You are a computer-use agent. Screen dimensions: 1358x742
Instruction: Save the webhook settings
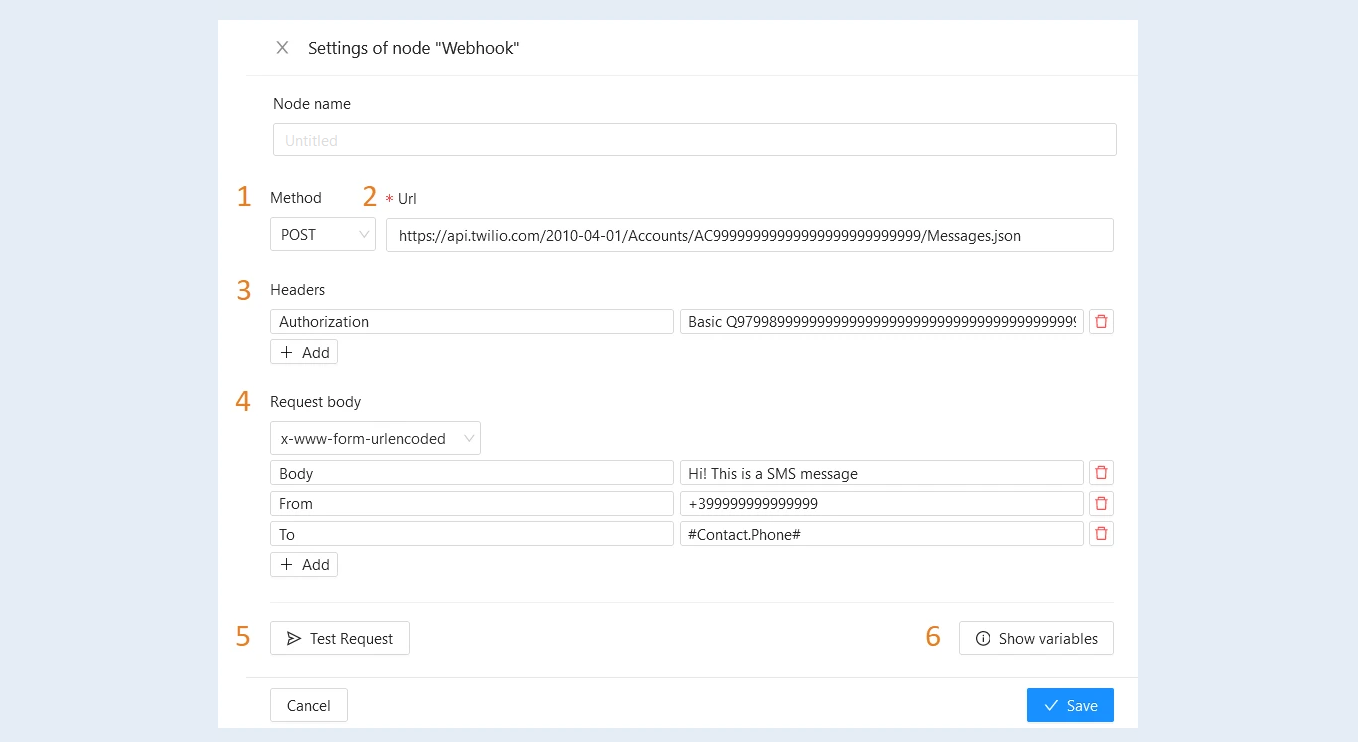1070,705
